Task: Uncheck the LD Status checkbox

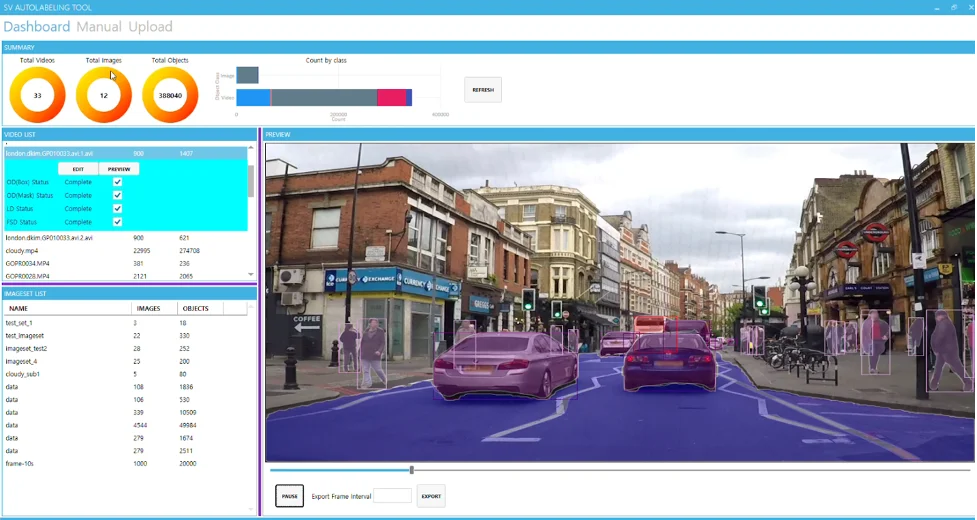Action: click(118, 208)
